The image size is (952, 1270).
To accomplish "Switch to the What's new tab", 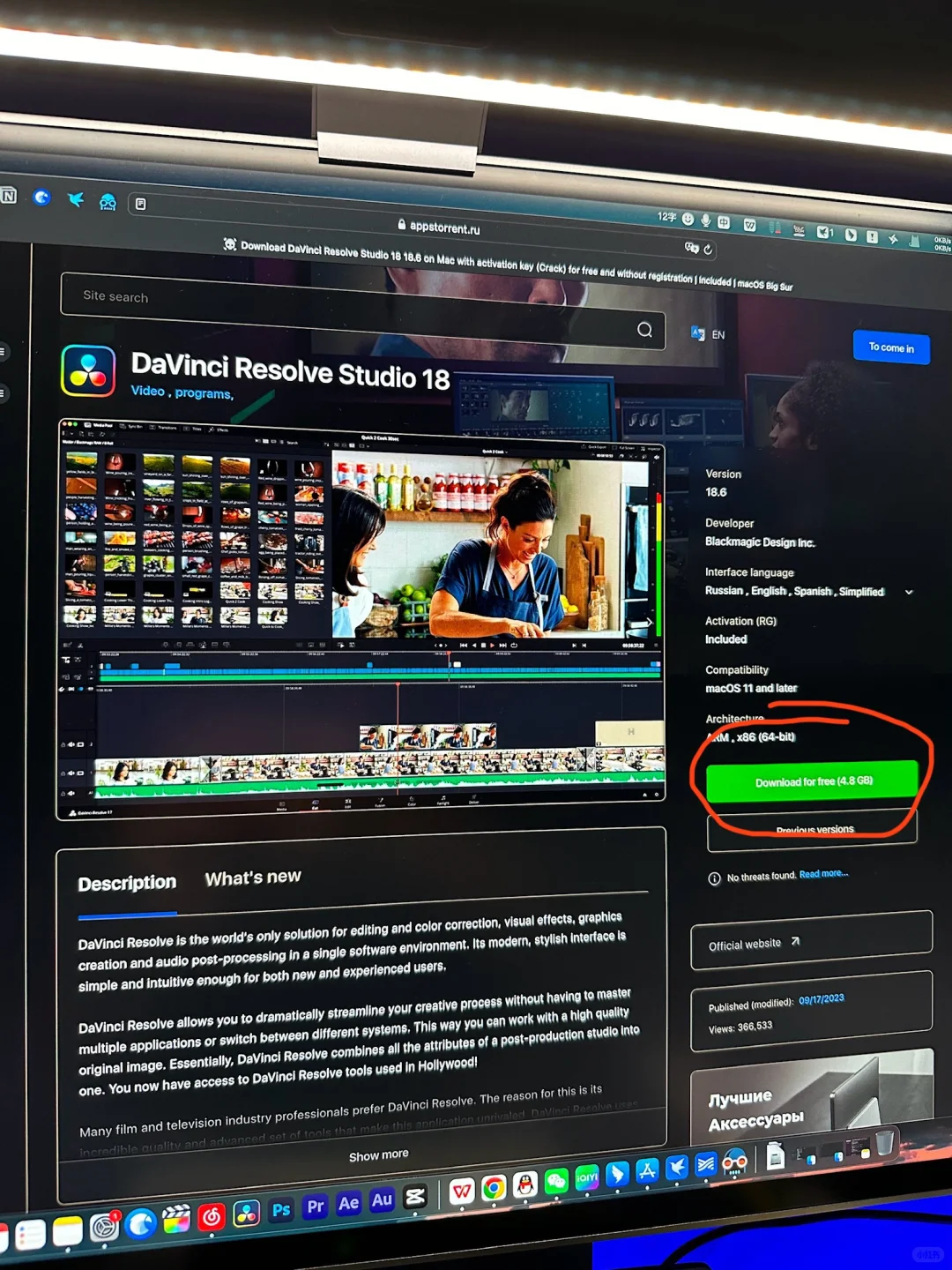I will 253,878.
